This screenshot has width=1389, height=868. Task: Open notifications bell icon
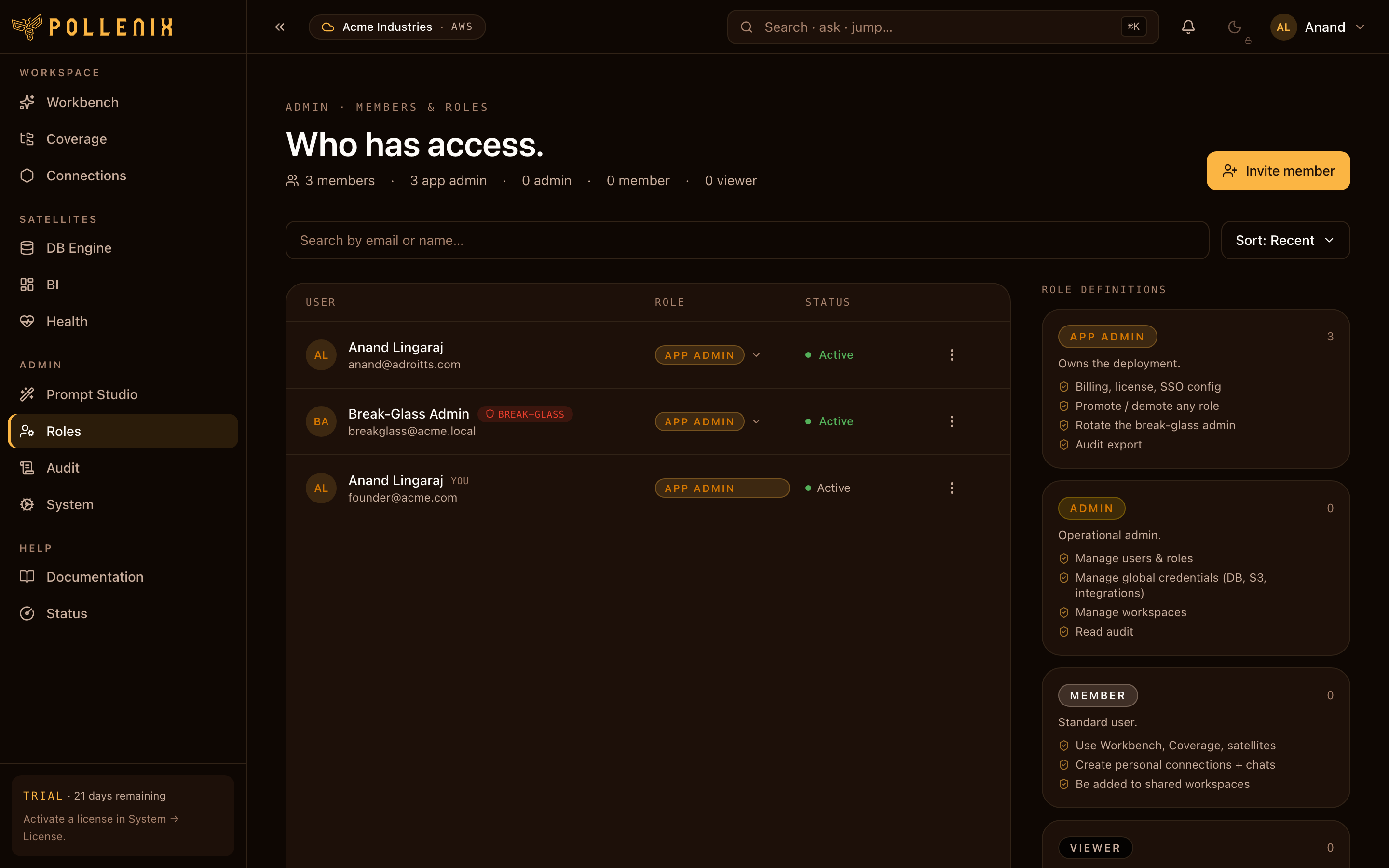pyautogui.click(x=1188, y=27)
